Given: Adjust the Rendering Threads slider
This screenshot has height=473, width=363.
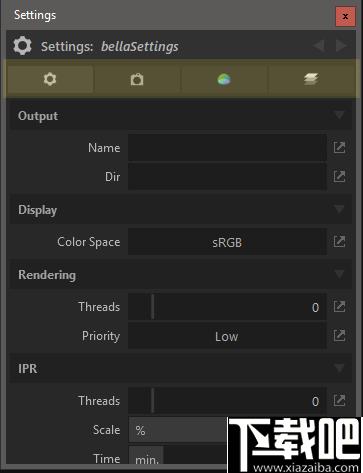Looking at the screenshot, I should [x=227, y=307].
